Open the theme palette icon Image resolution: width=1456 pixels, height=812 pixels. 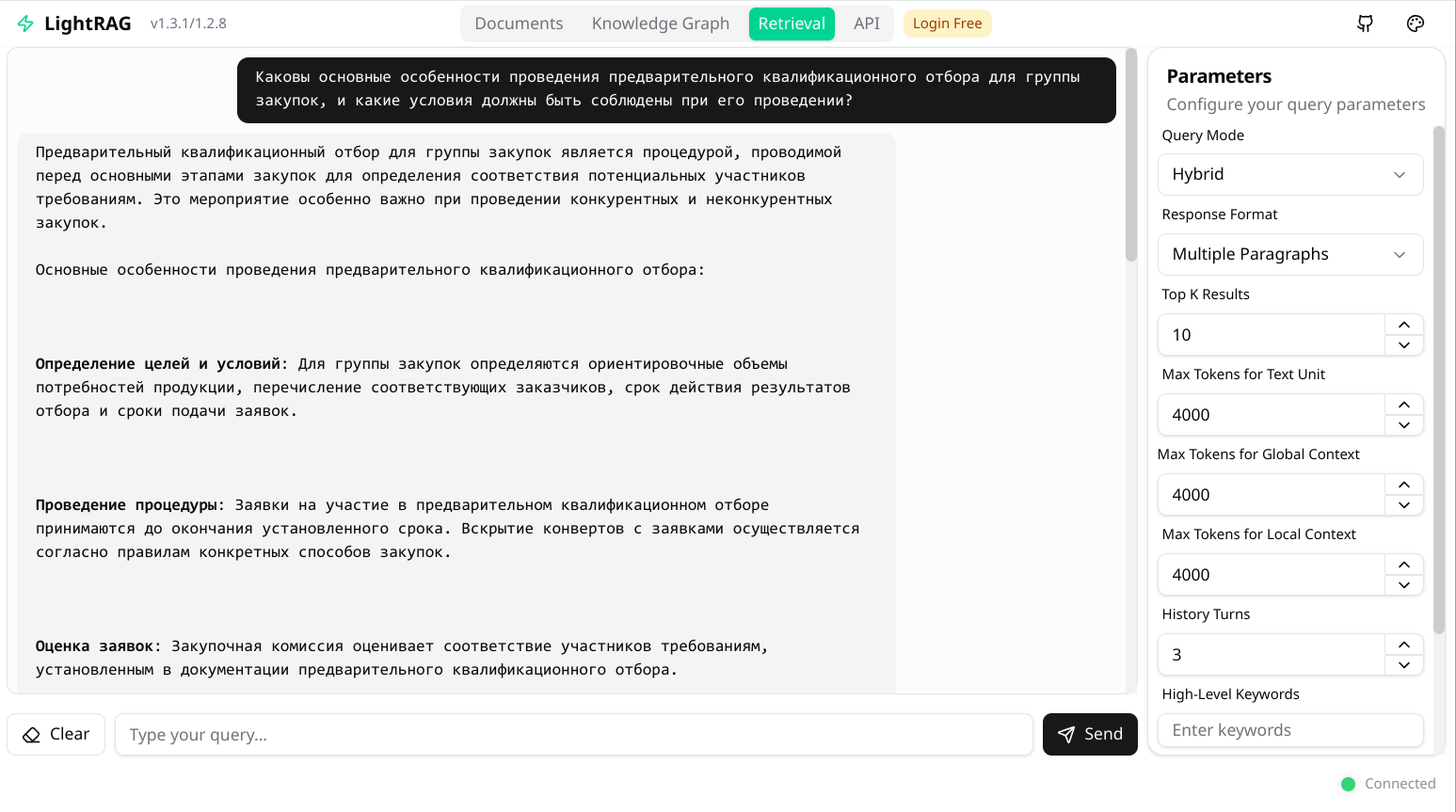click(1415, 24)
